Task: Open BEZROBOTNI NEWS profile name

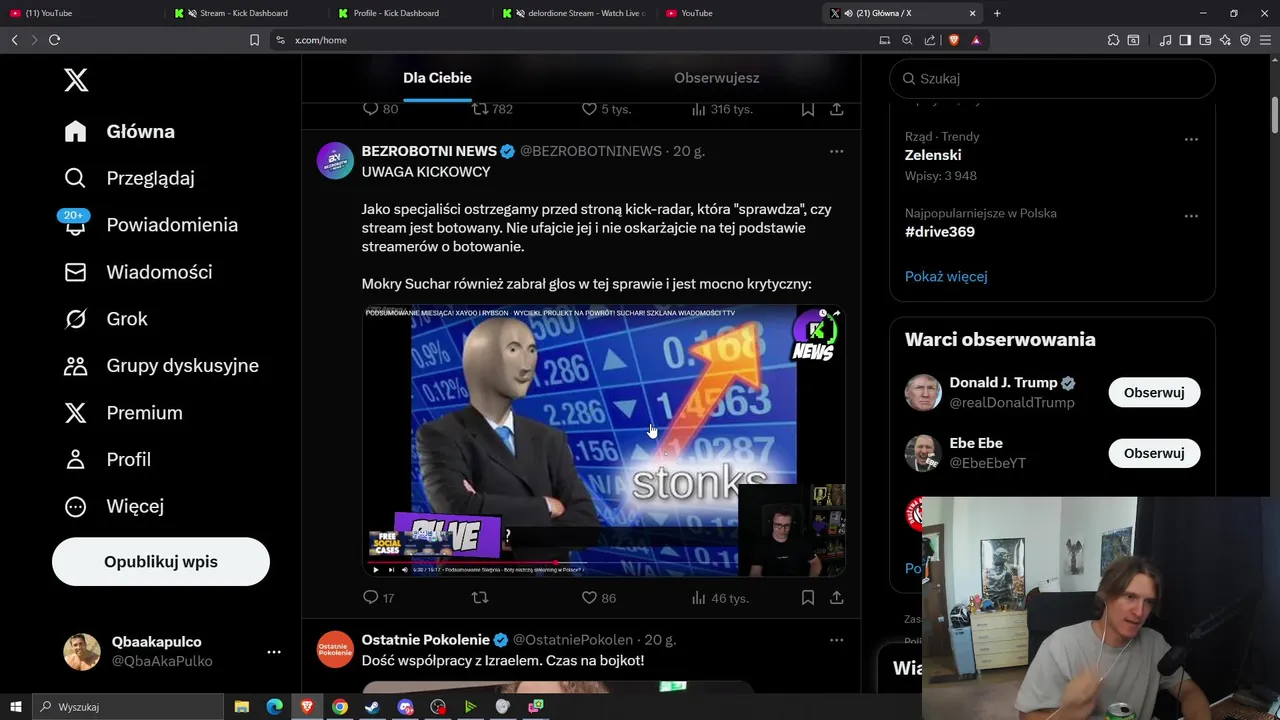Action: tap(429, 151)
